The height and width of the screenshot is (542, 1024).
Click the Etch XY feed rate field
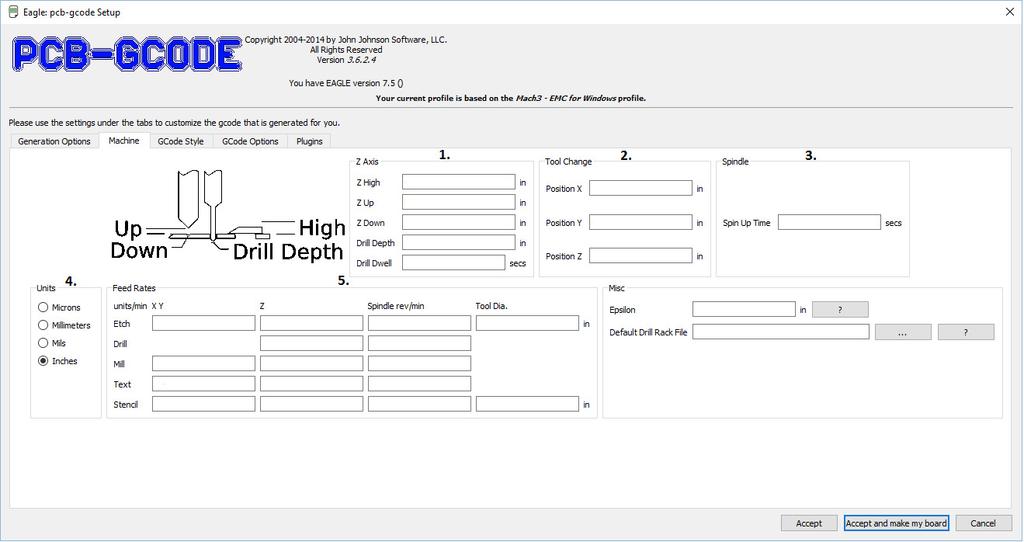tap(204, 323)
